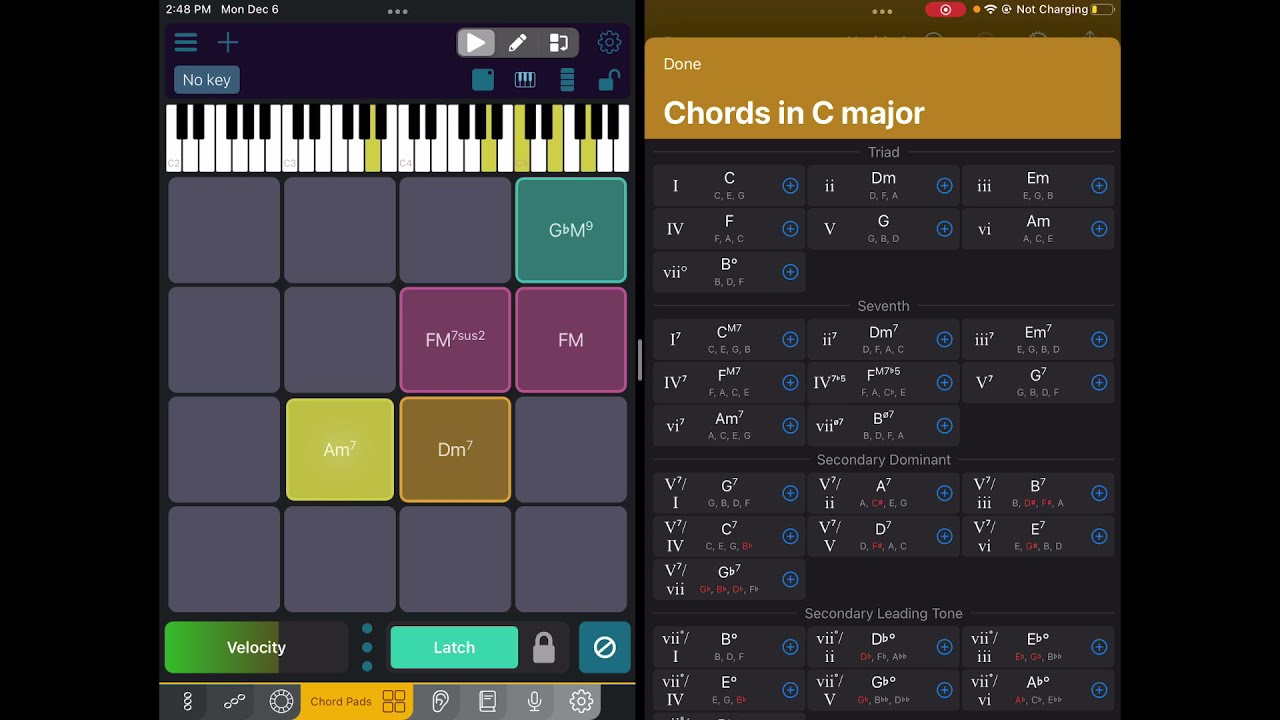This screenshot has height=720, width=1280.
Task: Open the No key selector
Action: pos(207,80)
